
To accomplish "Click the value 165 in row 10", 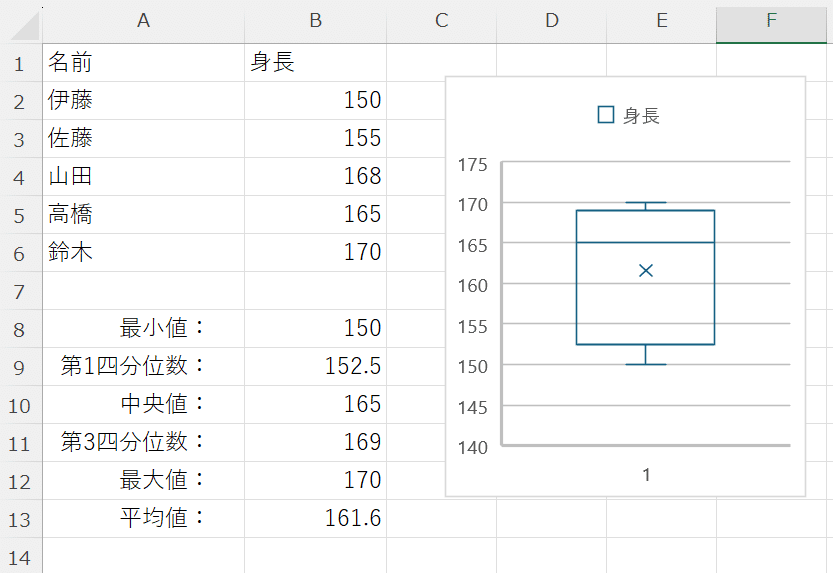I will pyautogui.click(x=316, y=405).
